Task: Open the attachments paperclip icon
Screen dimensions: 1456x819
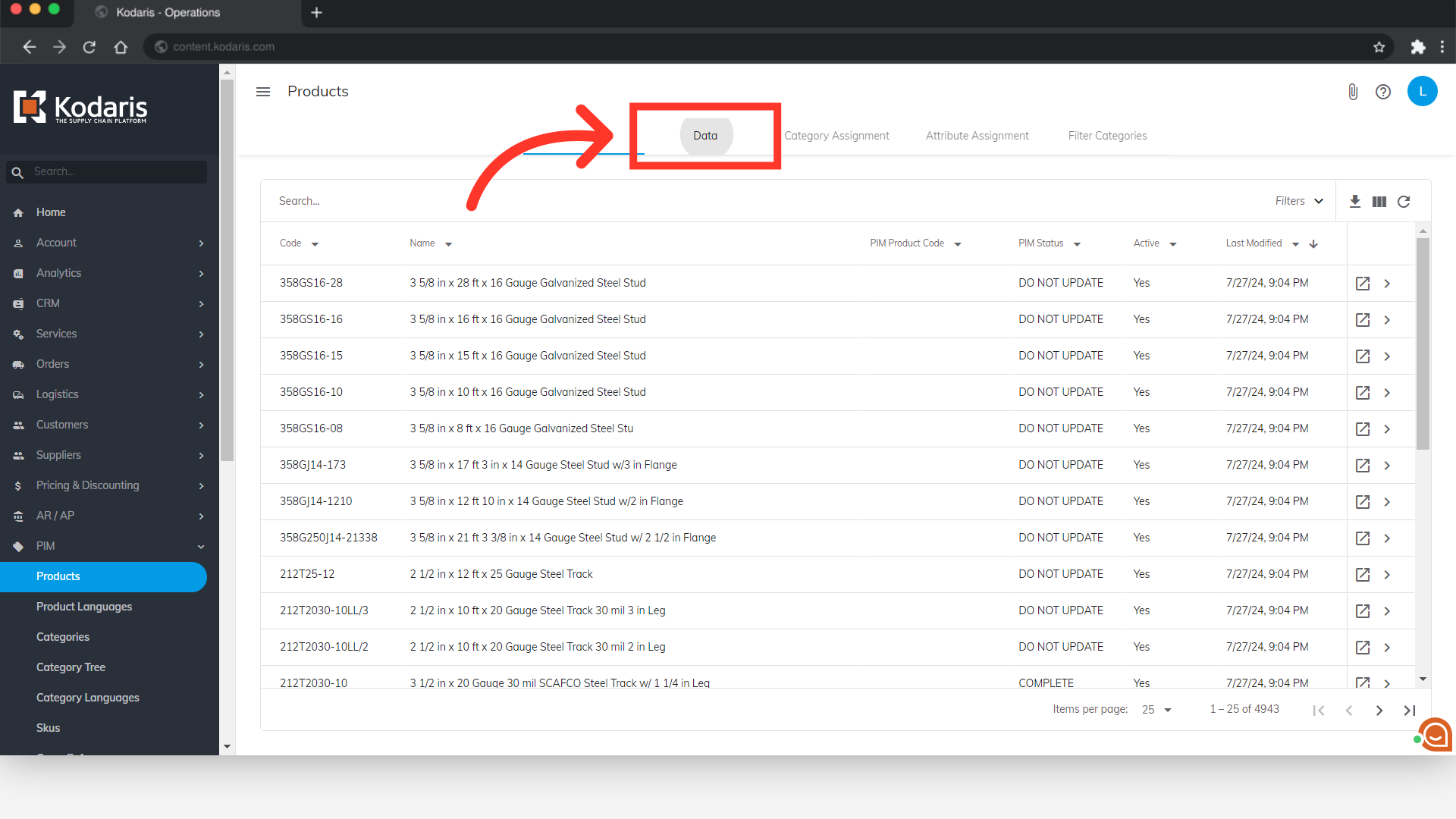Action: click(x=1353, y=92)
